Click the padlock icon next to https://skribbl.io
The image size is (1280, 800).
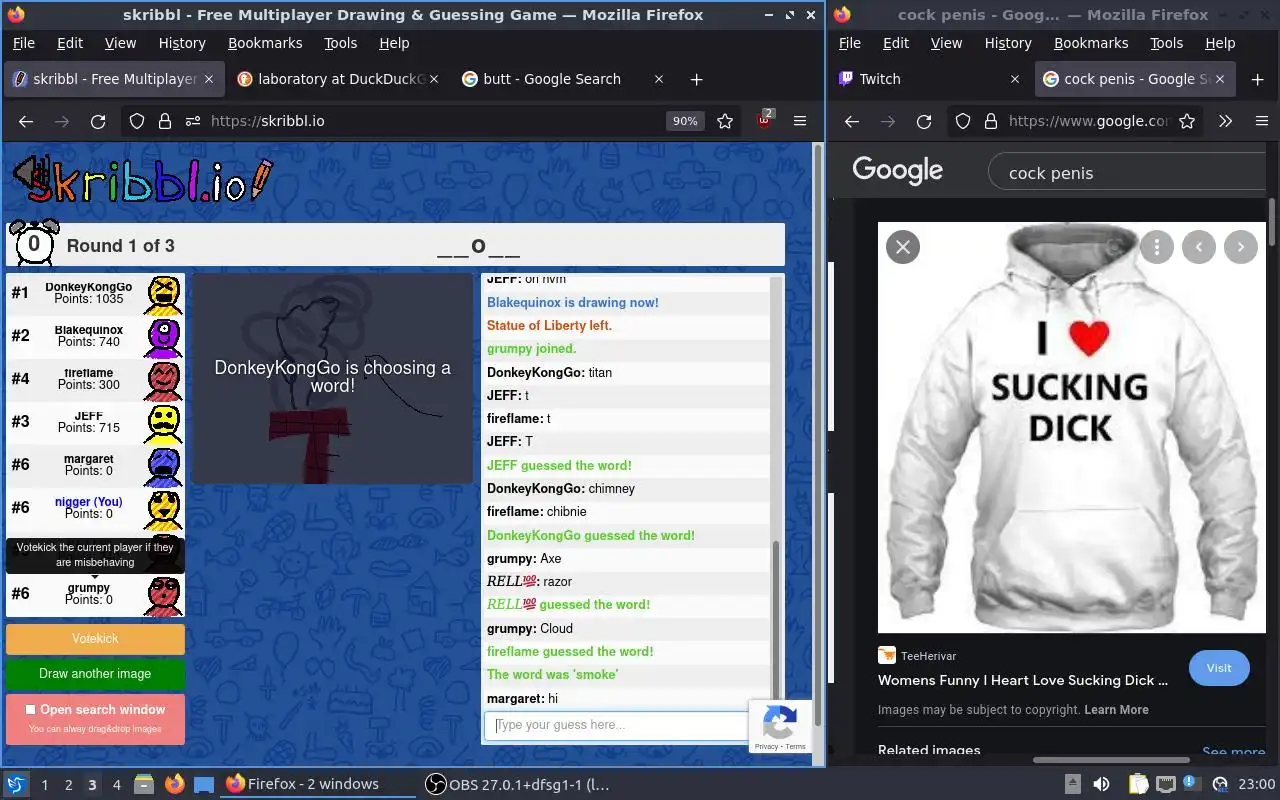166,121
